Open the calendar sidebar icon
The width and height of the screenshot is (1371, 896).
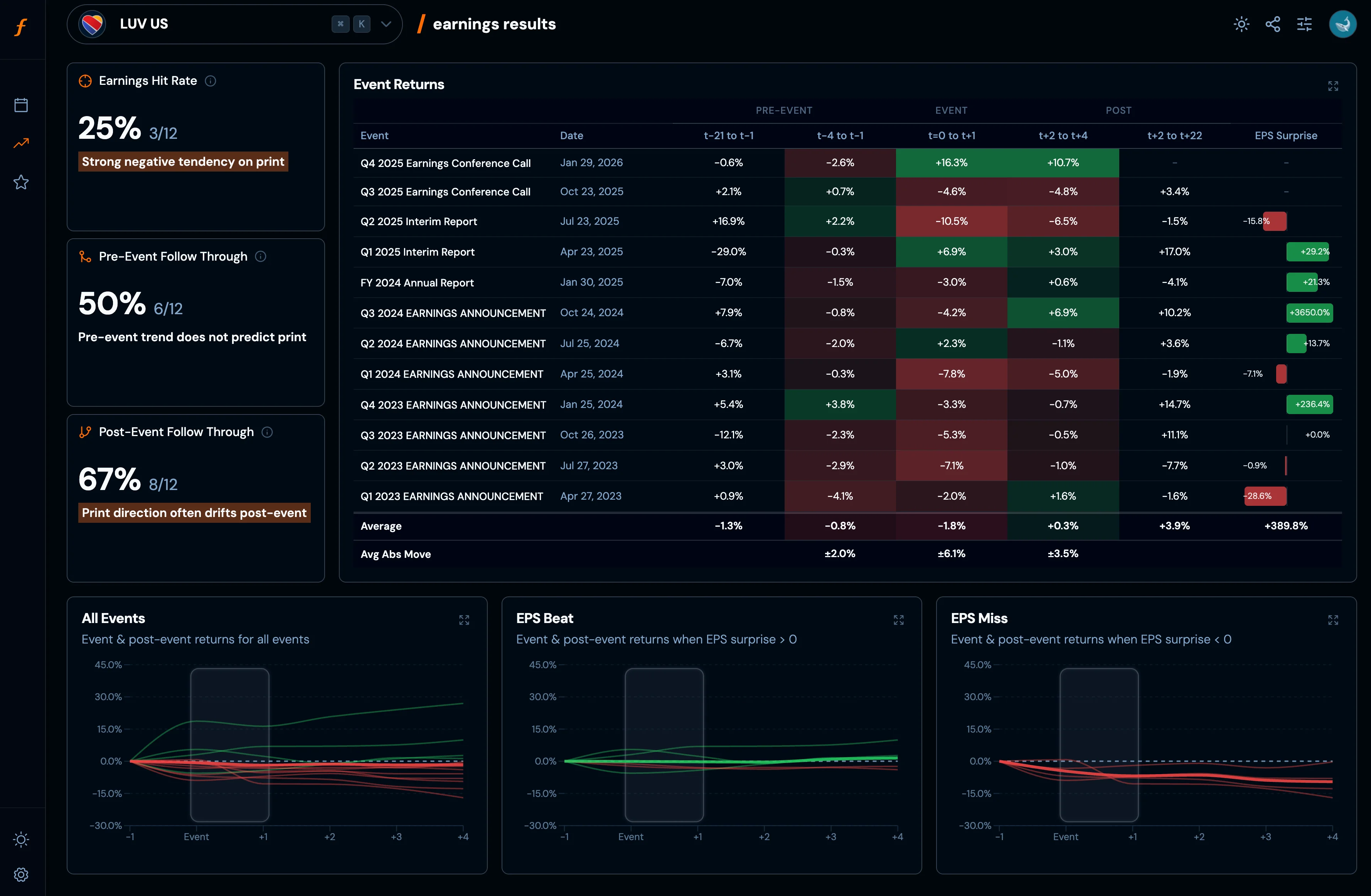click(x=21, y=105)
